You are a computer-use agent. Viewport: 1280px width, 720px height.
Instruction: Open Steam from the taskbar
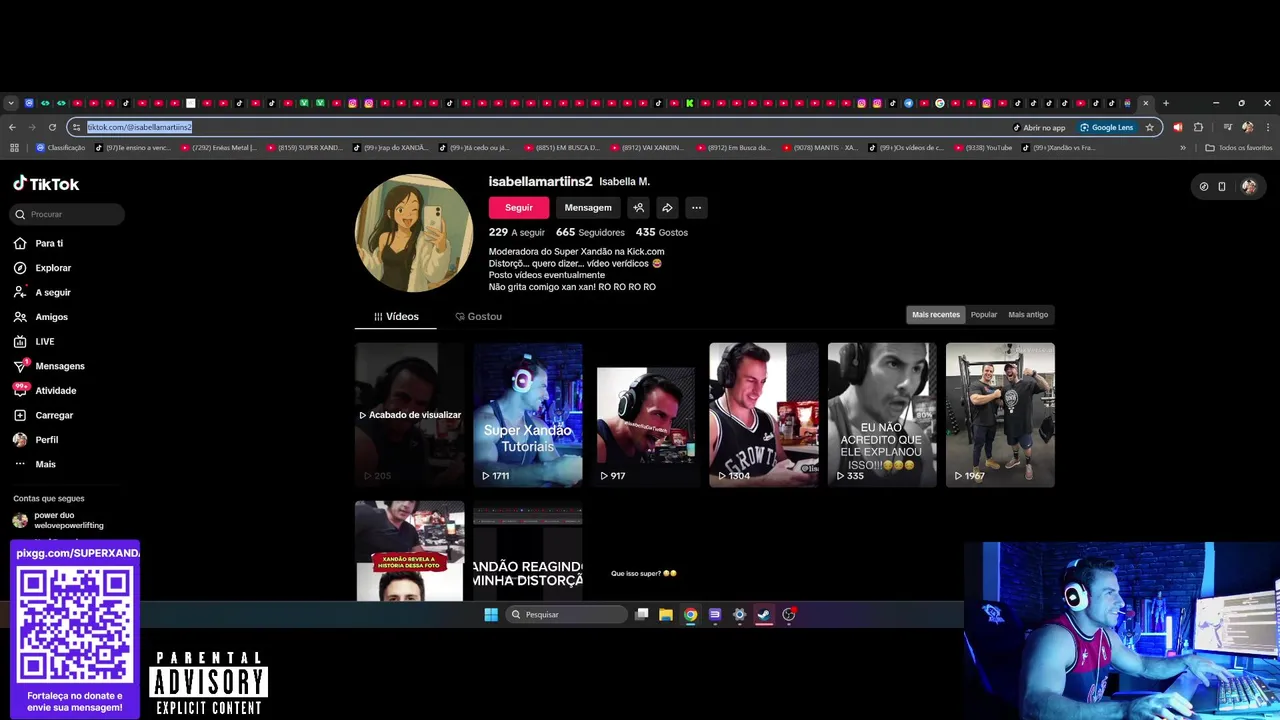(x=764, y=615)
